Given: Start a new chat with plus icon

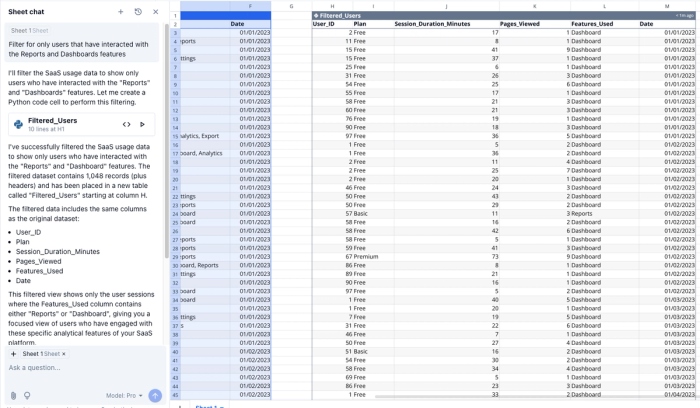Looking at the screenshot, I should click(121, 12).
